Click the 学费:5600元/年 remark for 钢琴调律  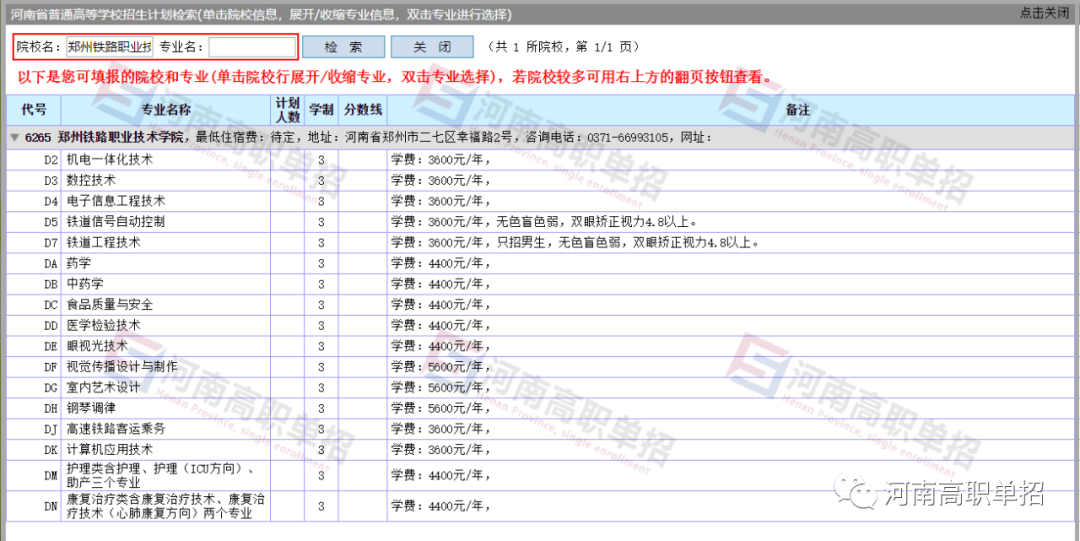pos(441,408)
